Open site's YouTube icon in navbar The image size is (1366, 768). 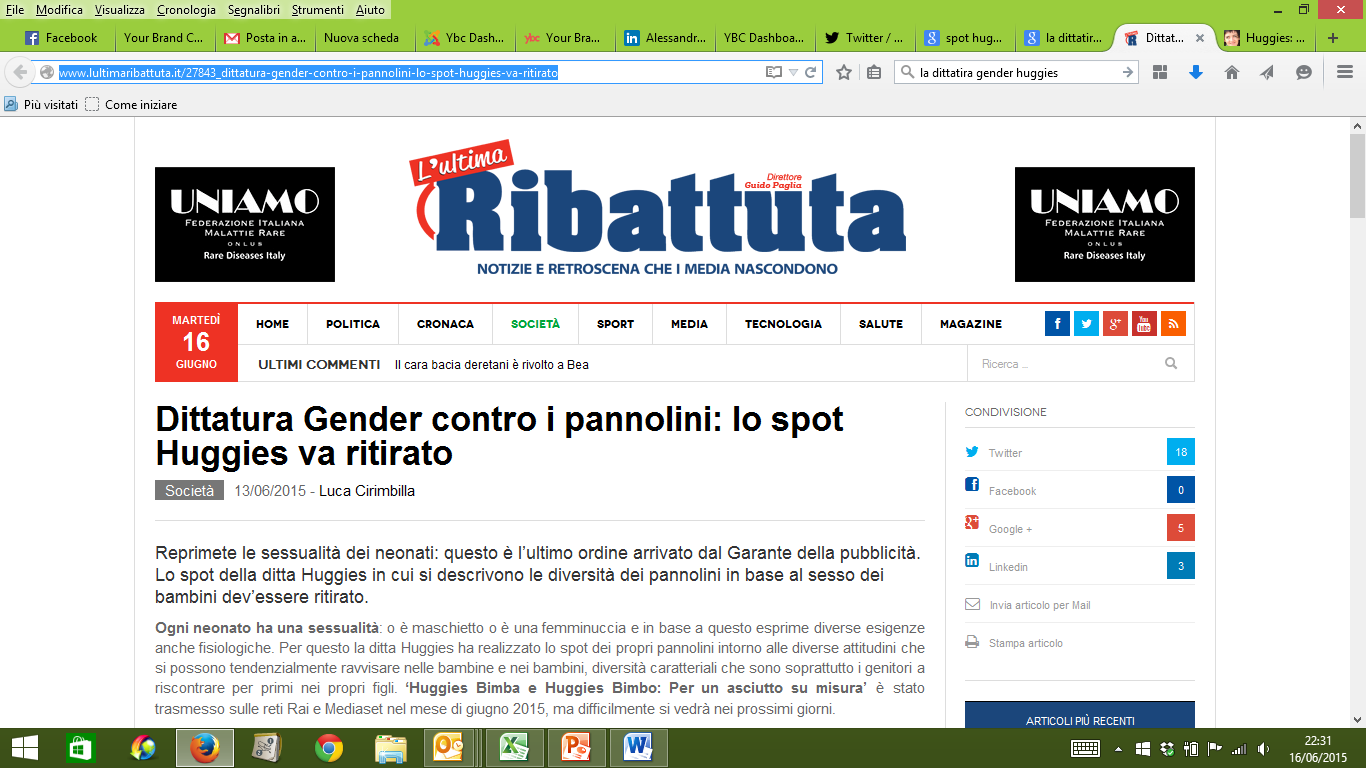(1144, 324)
